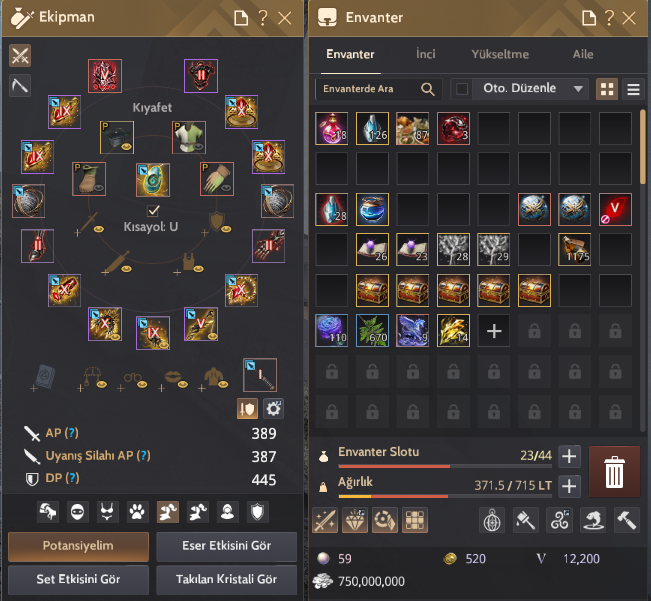Click the magnifier search icon
Image resolution: width=651 pixels, height=601 pixels.
pyautogui.click(x=428, y=89)
